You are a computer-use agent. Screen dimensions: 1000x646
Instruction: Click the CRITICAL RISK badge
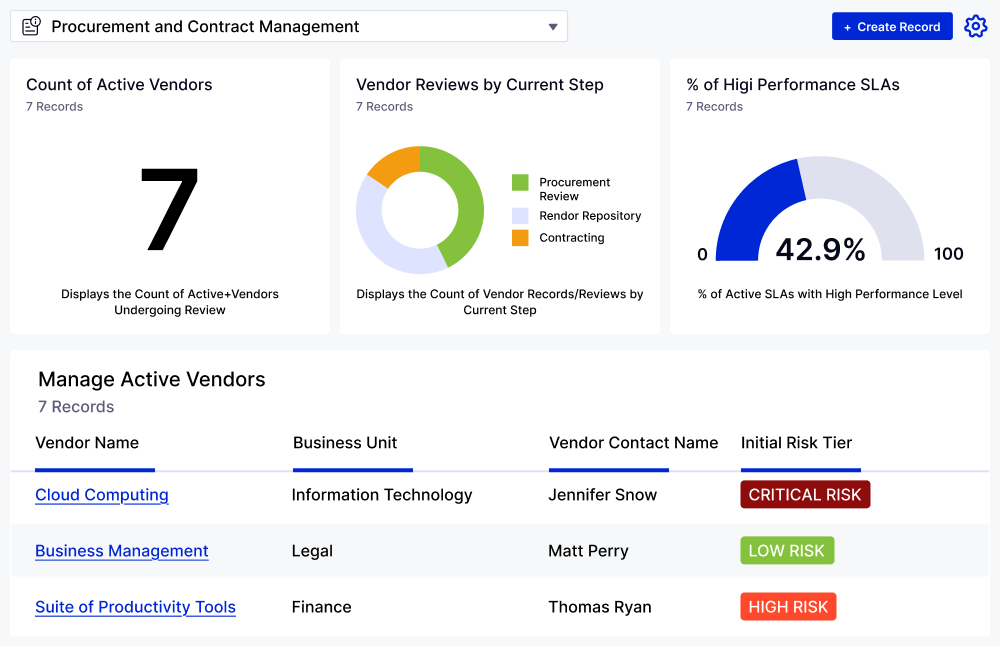[x=805, y=495]
